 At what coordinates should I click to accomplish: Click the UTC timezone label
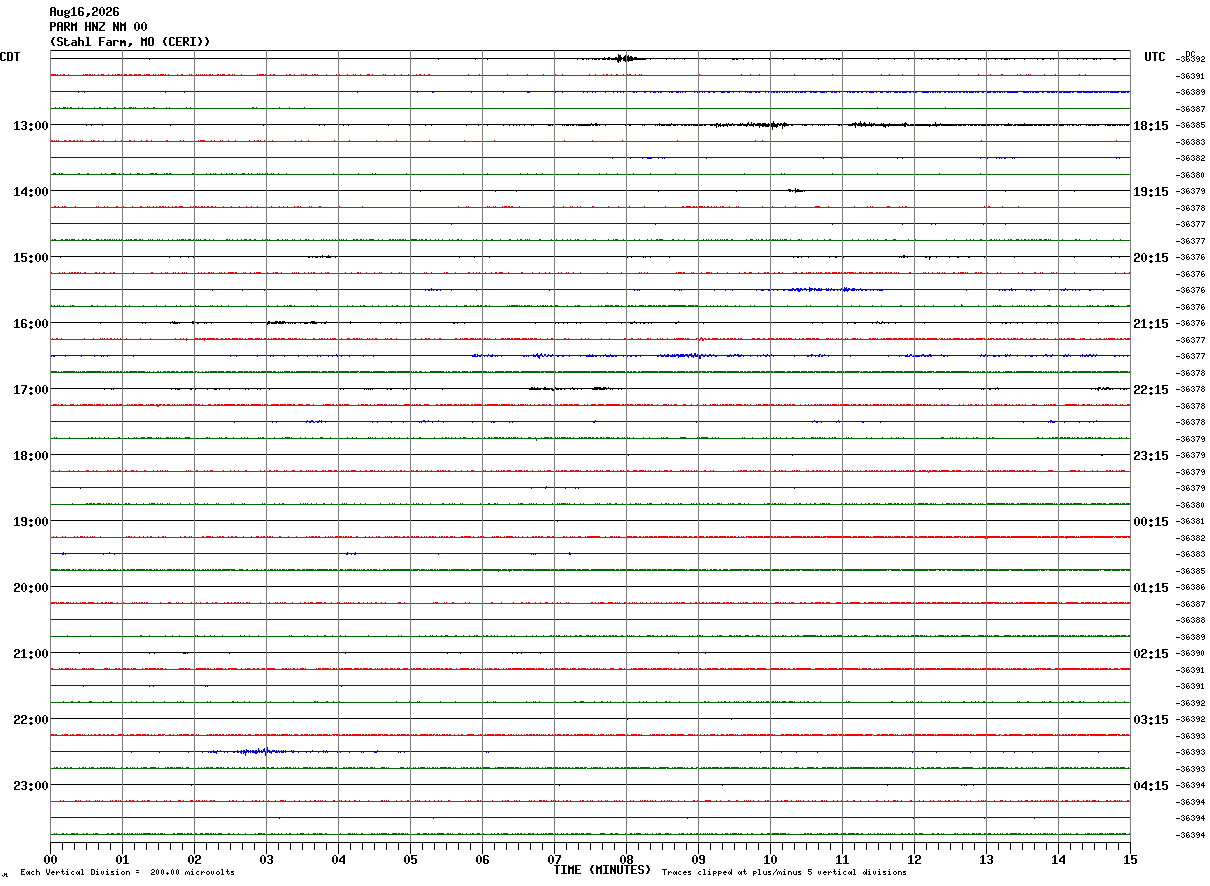(1155, 57)
